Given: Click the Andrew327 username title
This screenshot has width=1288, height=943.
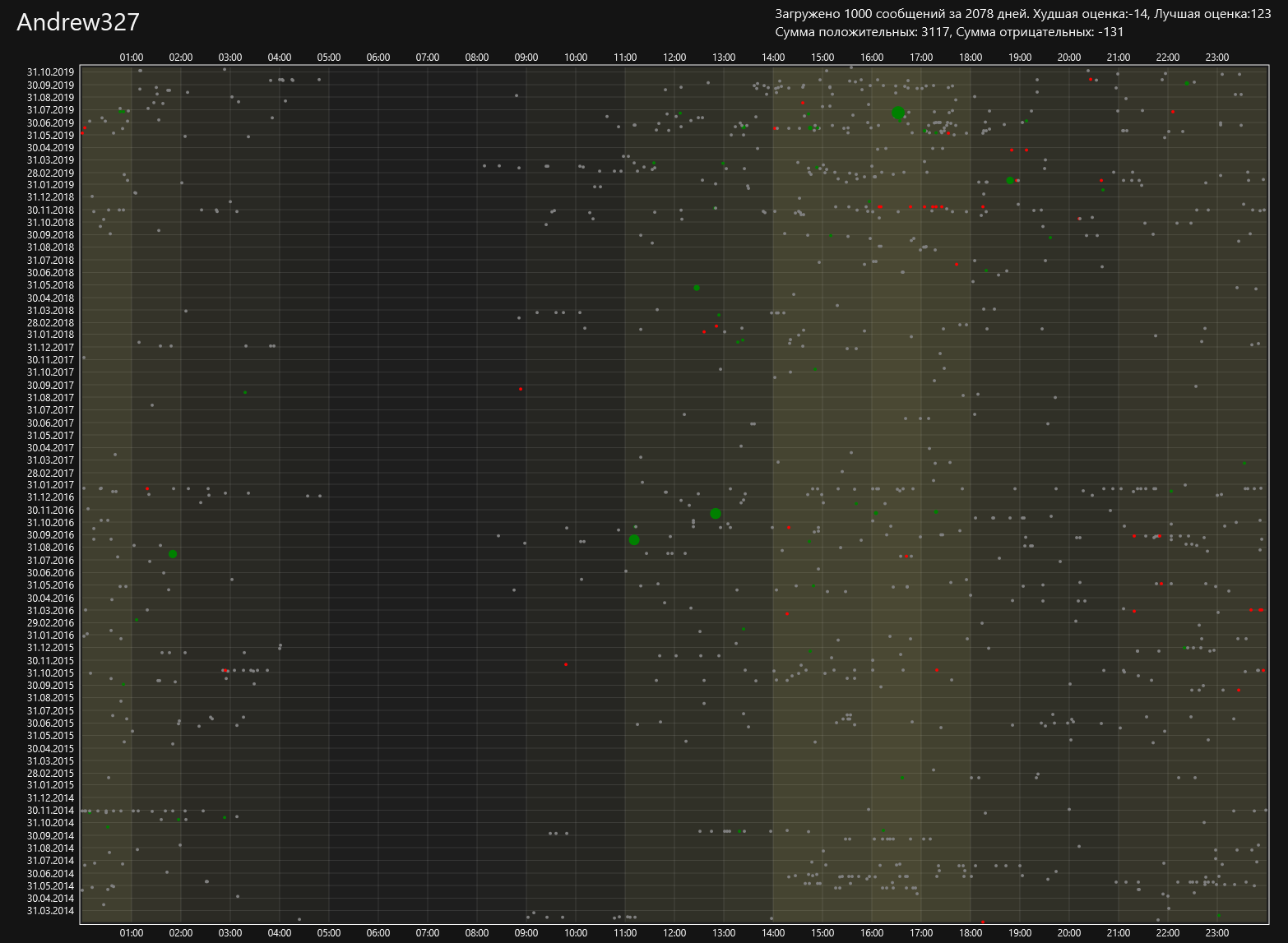Looking at the screenshot, I should click(x=78, y=22).
